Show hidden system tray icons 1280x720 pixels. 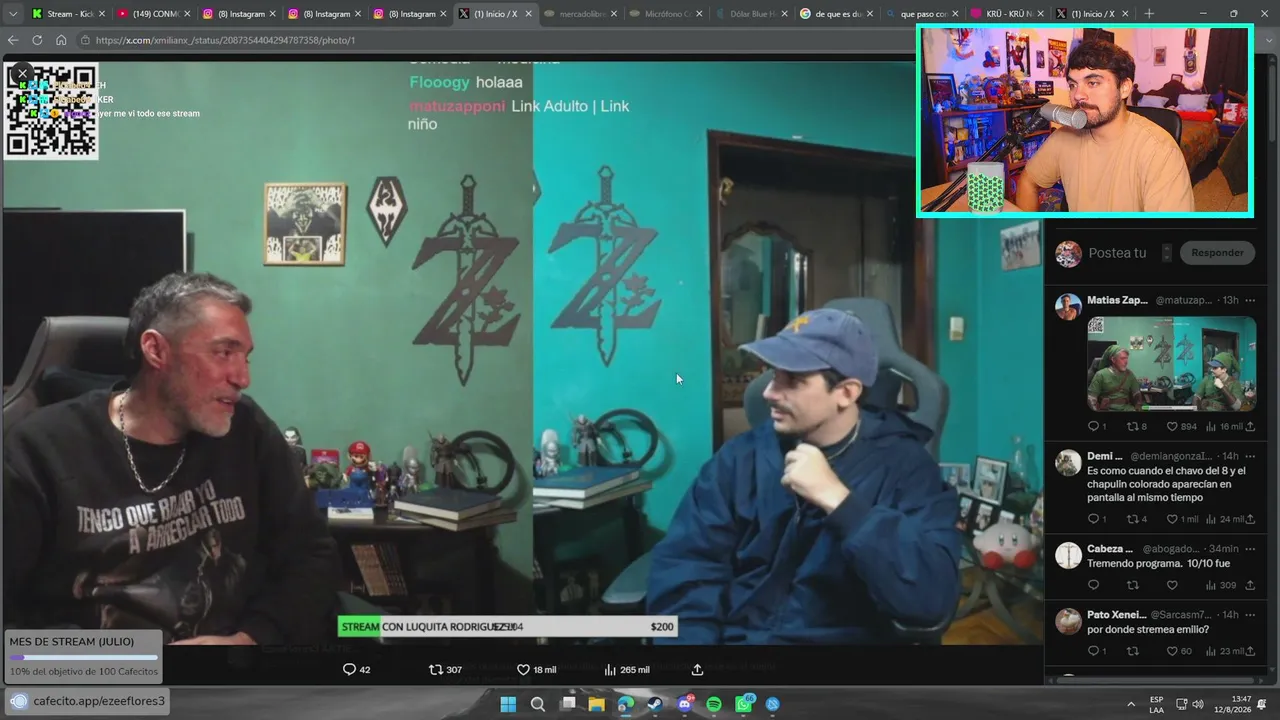[1131, 704]
